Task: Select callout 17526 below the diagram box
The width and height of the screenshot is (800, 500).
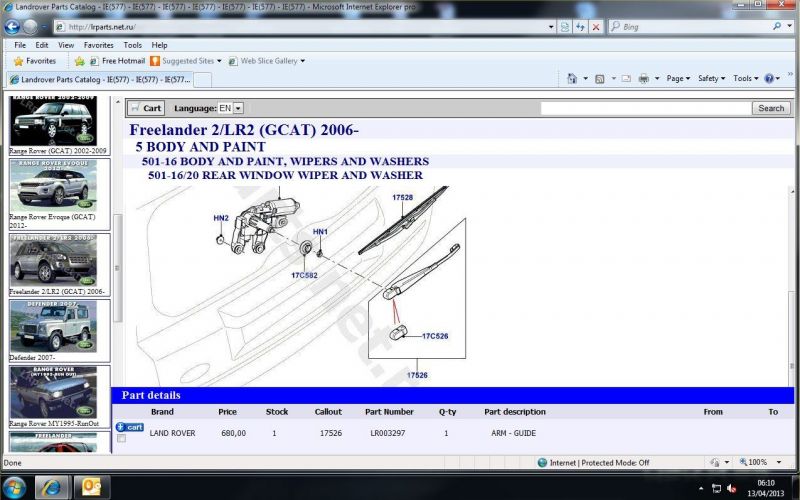Action: [x=417, y=375]
